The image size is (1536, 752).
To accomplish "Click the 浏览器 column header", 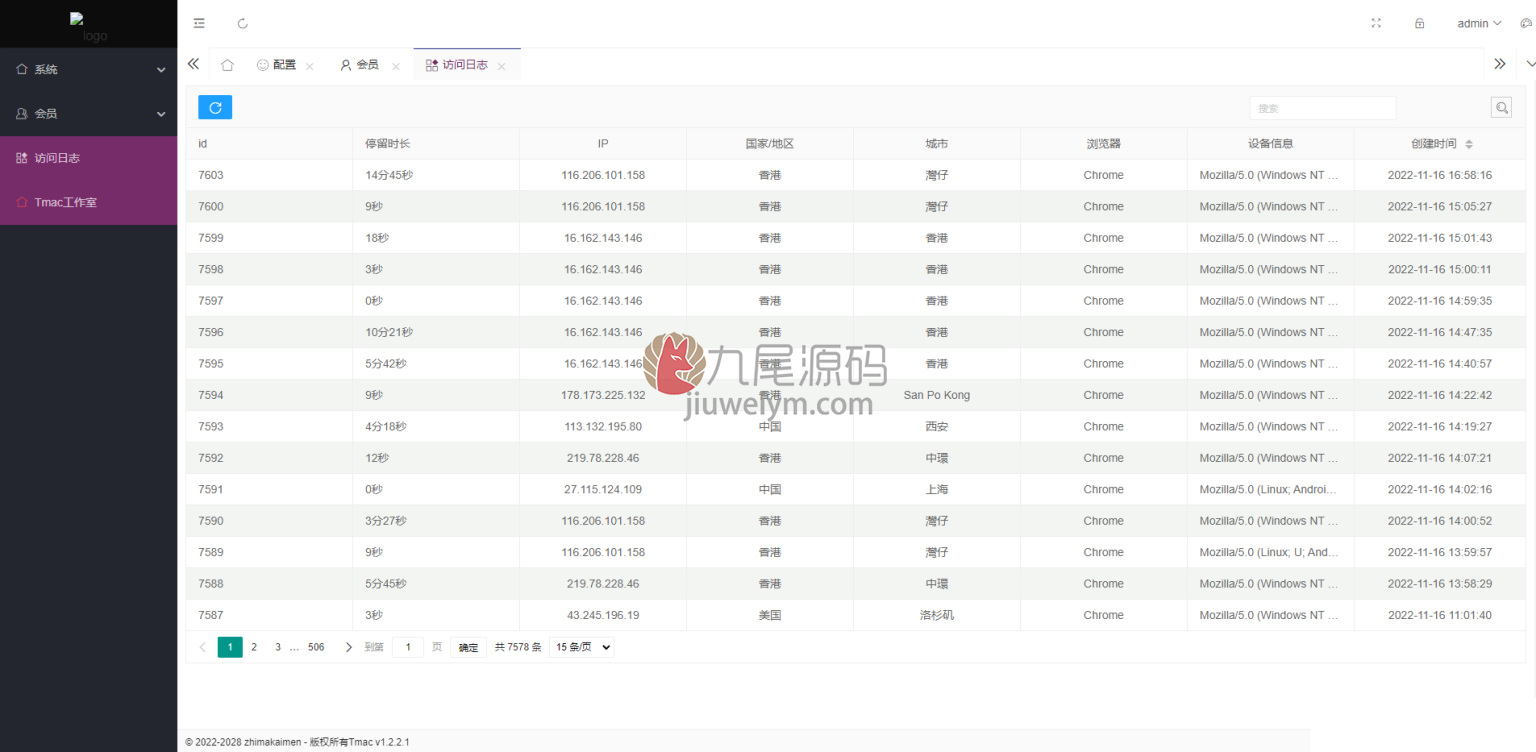I will point(1104,144).
